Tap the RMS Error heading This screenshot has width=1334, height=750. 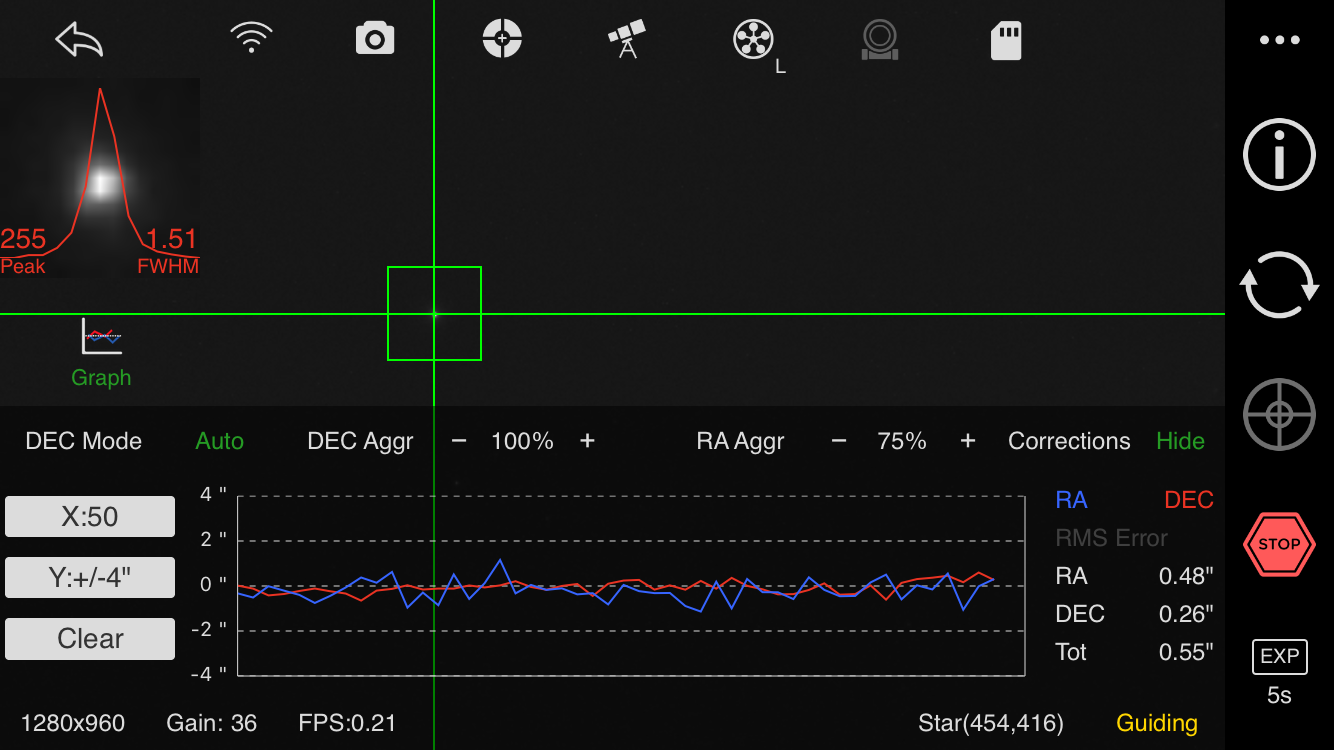[x=1112, y=538]
